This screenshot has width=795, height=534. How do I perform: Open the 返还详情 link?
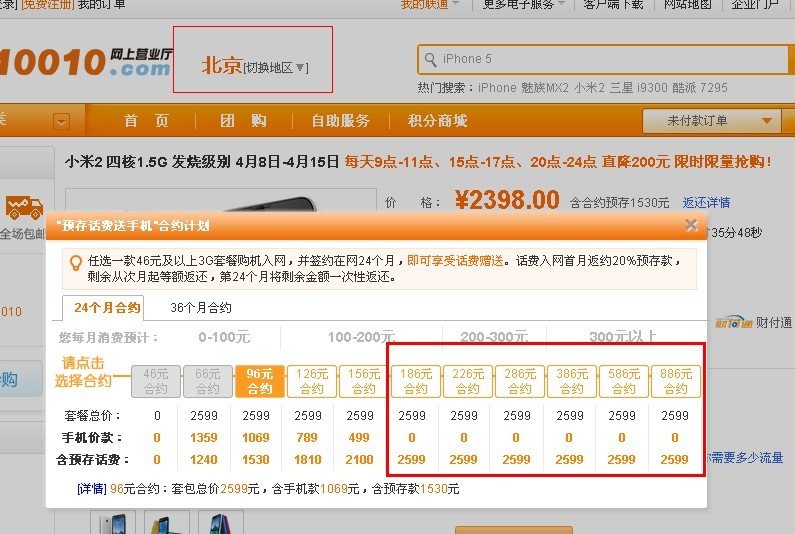[x=706, y=203]
